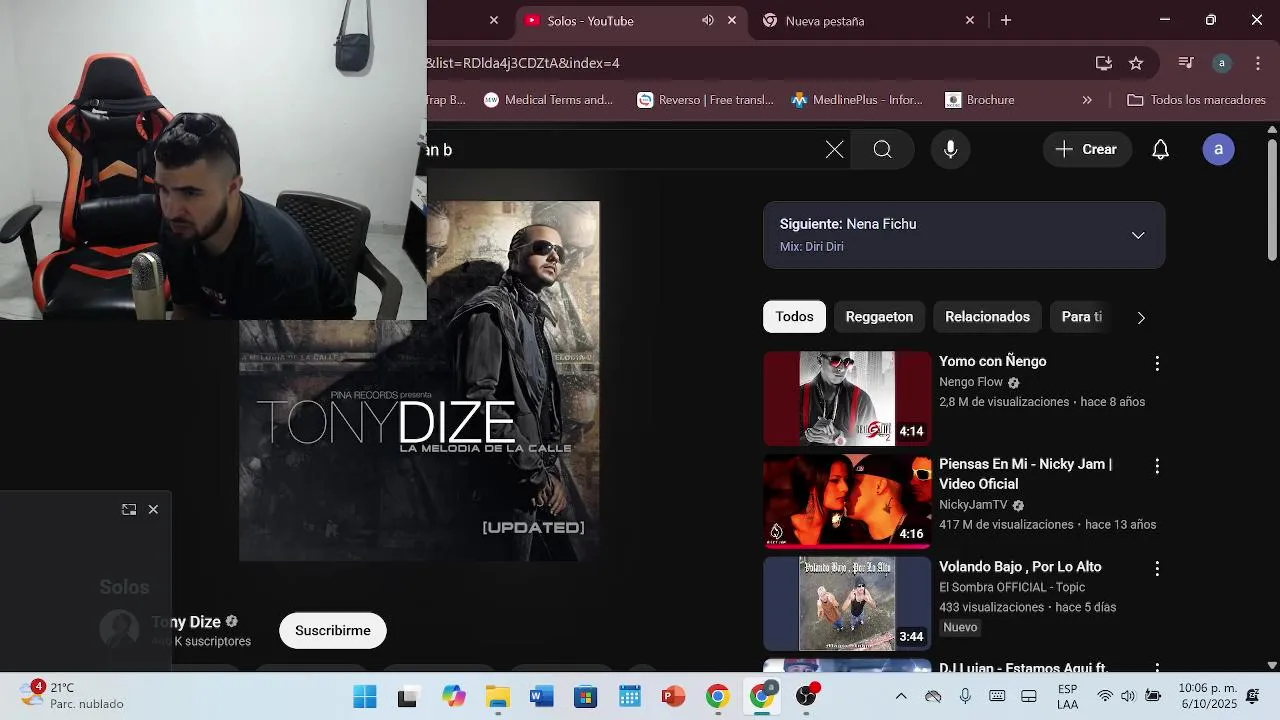
Task: Close the Solos - YouTube tab
Action: (x=732, y=20)
